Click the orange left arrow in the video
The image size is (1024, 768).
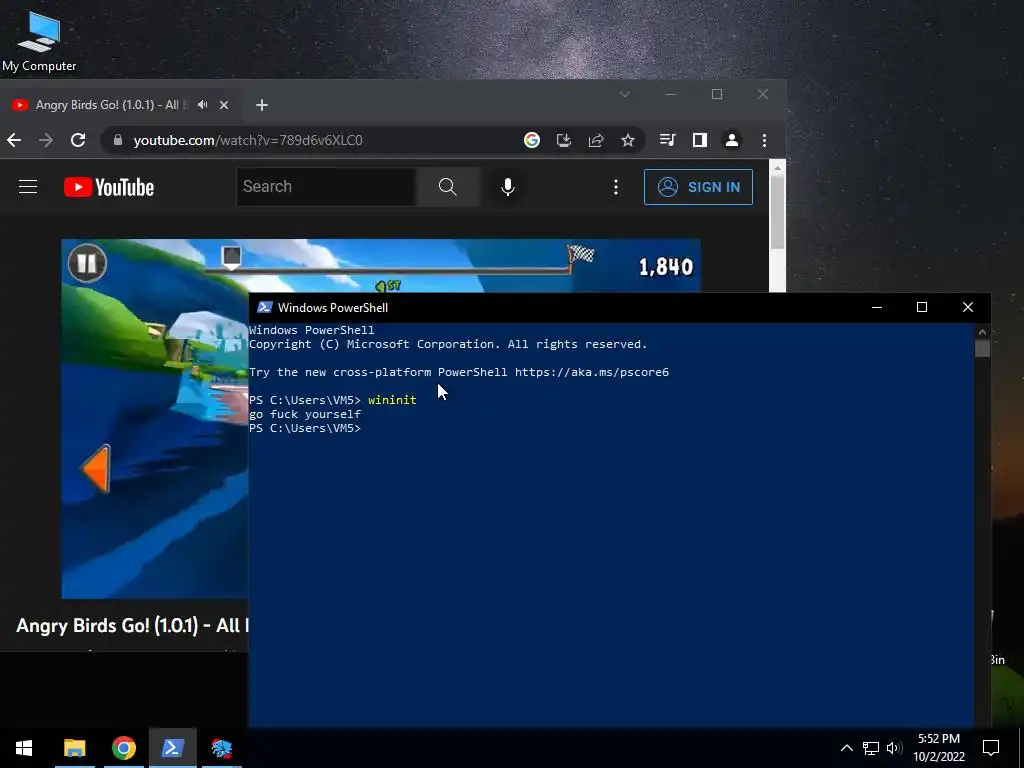click(97, 469)
